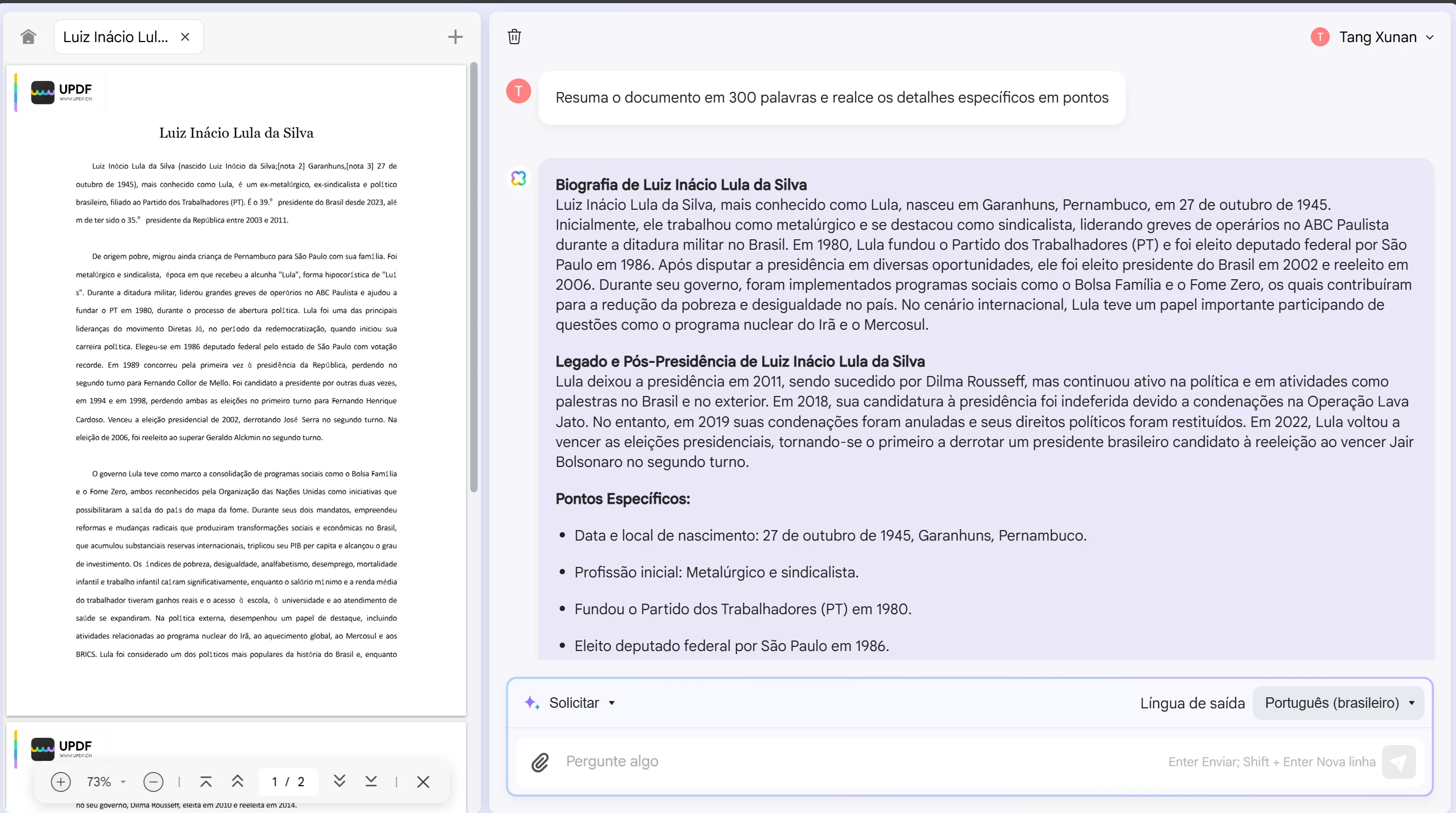This screenshot has width=1456, height=813.
Task: Go to previous page icon
Action: pos(237,781)
